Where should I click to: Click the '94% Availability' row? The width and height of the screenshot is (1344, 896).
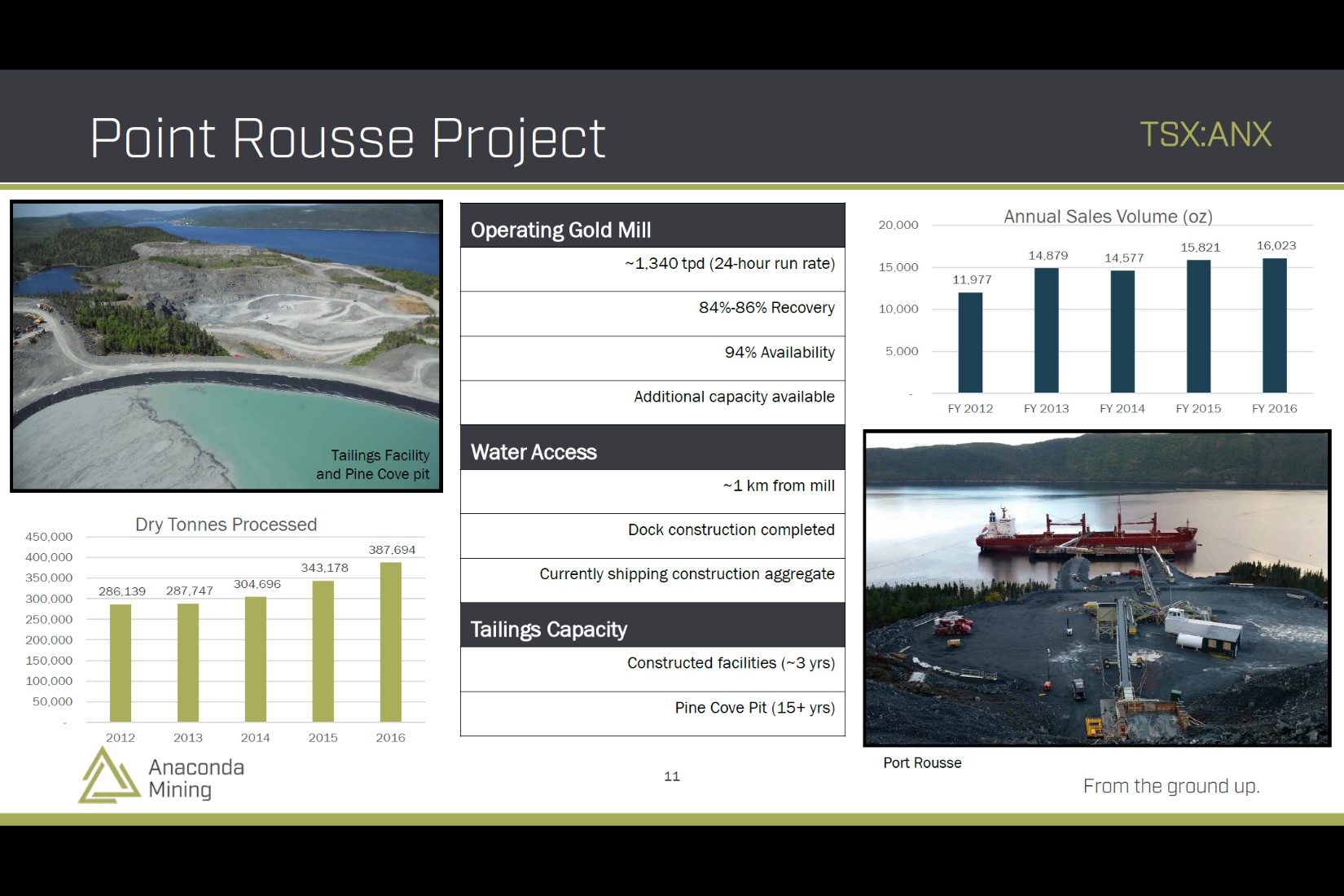(652, 358)
